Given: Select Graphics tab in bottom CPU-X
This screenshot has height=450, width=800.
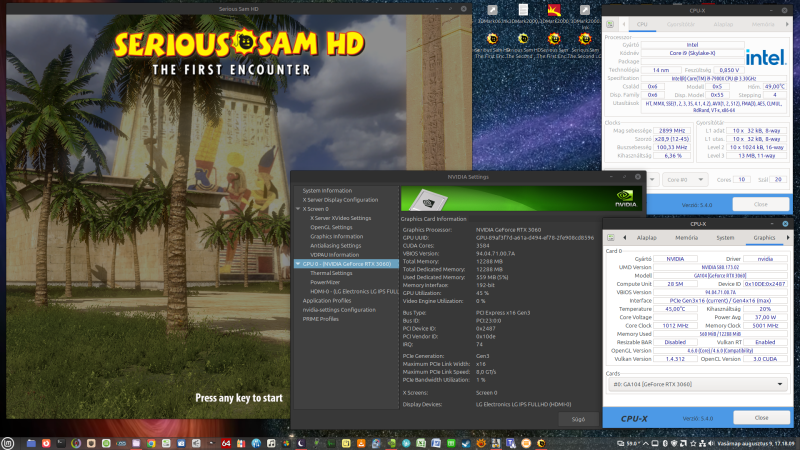Looking at the screenshot, I should point(764,238).
